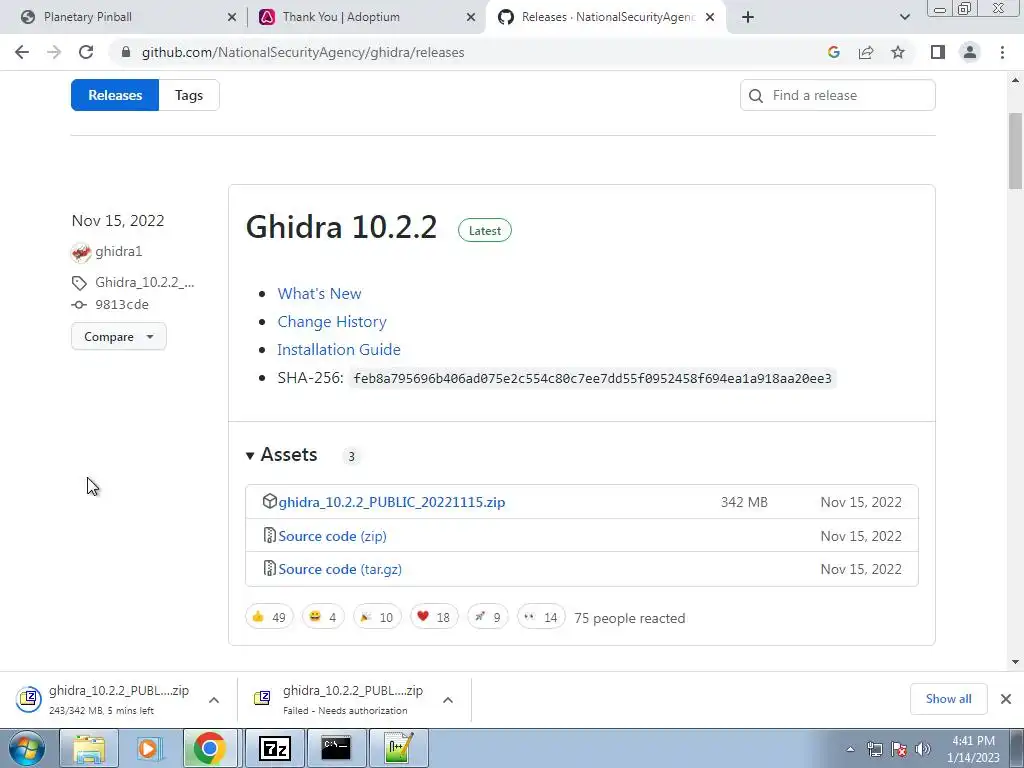
Task: Download Source code (zip)
Action: [x=332, y=536]
